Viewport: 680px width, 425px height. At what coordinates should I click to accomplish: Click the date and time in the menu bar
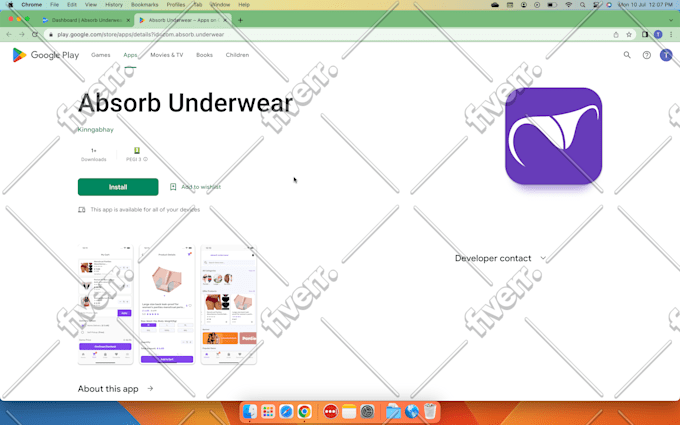[646, 5]
